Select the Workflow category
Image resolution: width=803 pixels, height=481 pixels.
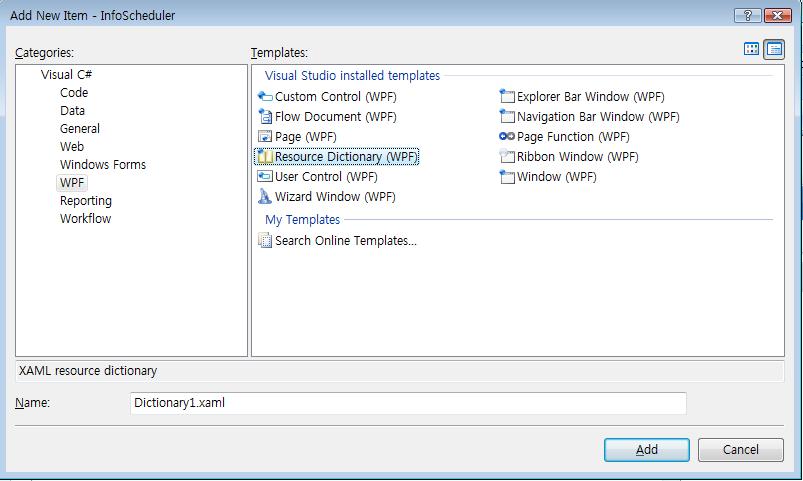(x=85, y=219)
